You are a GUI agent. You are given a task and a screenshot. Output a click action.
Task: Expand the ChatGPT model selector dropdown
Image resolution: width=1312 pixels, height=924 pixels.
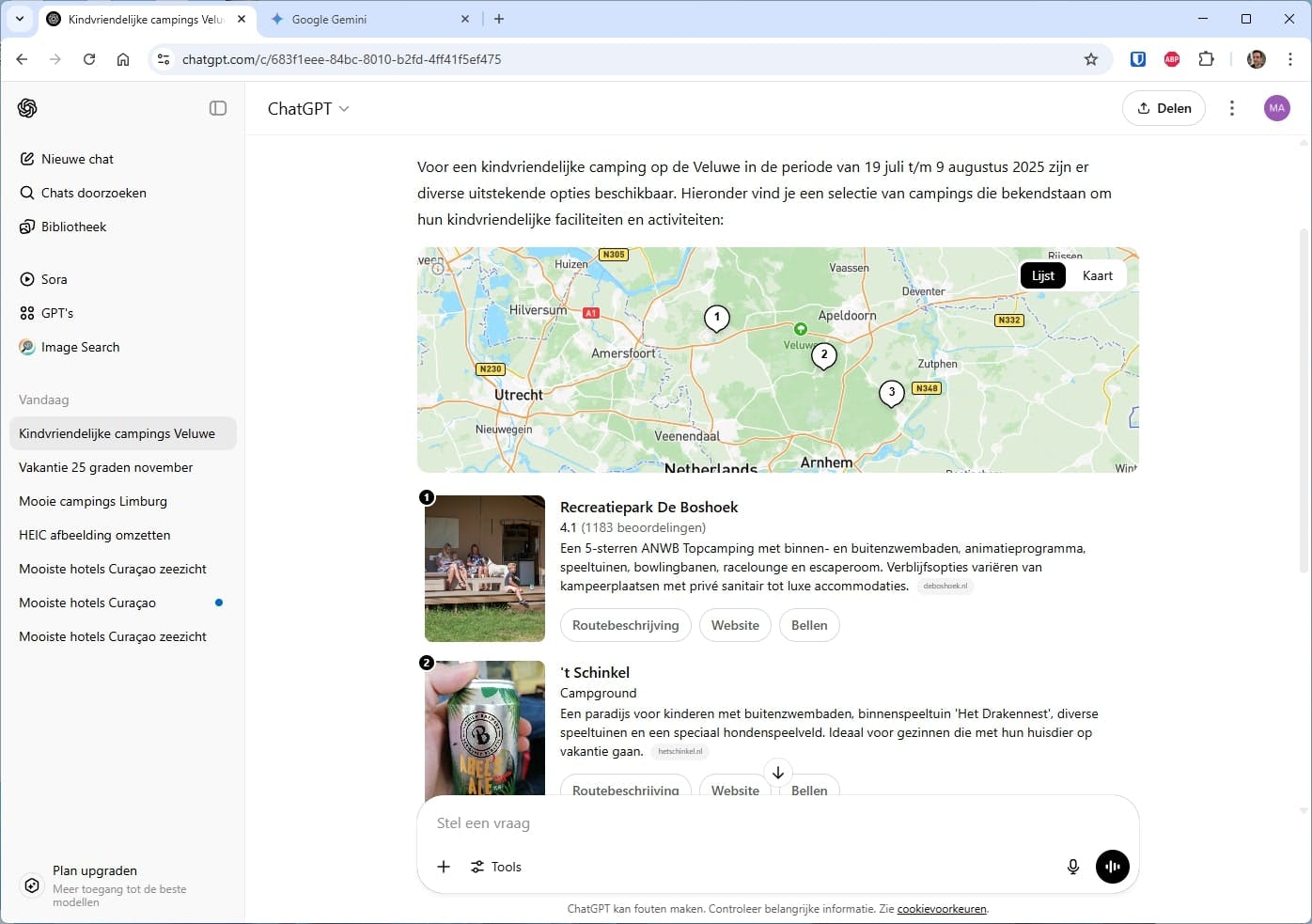[x=308, y=108]
